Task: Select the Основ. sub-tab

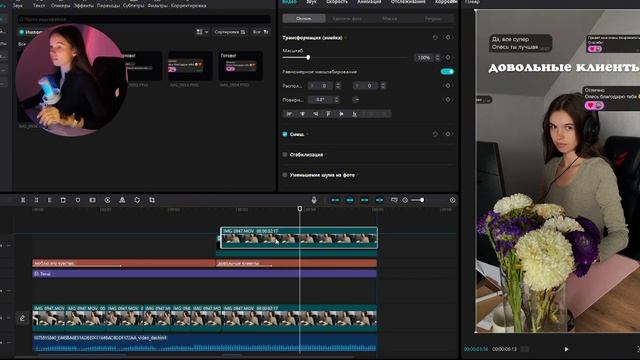Action: click(304, 18)
